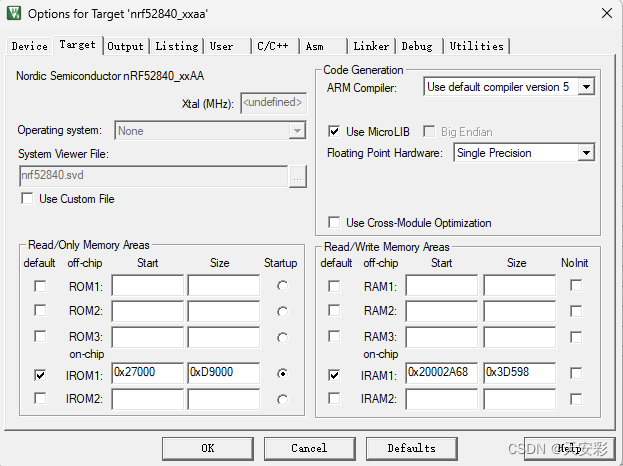Click the RAM2 Size field

pos(520,311)
